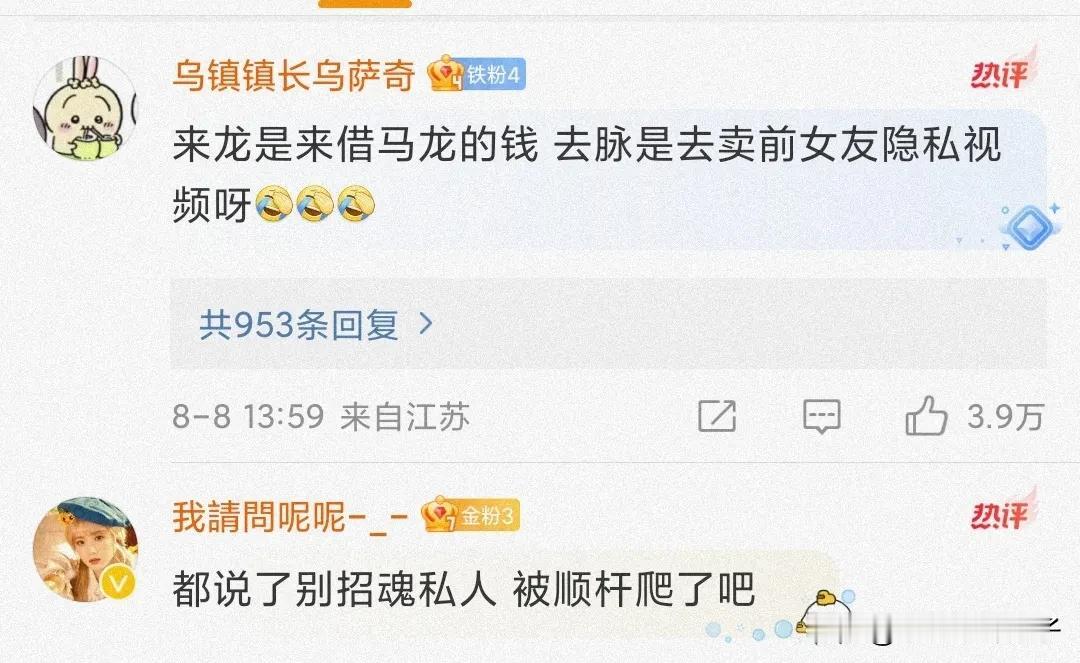Expand 共953条回复 replies
The image size is (1080, 663).
click(608, 324)
